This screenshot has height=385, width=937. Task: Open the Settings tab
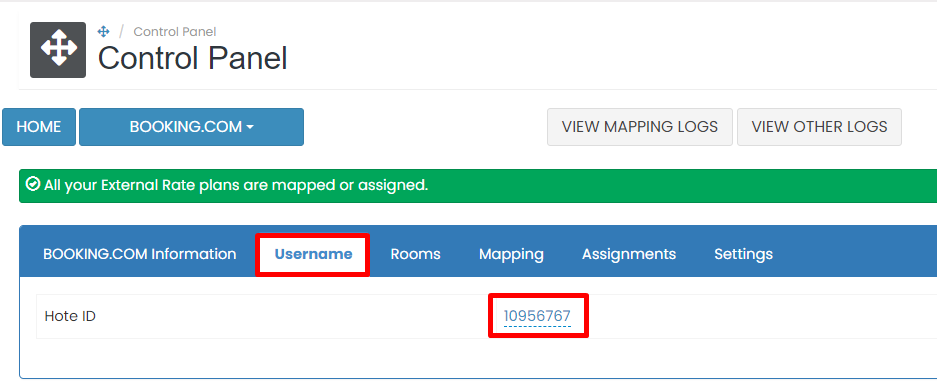[x=743, y=254]
